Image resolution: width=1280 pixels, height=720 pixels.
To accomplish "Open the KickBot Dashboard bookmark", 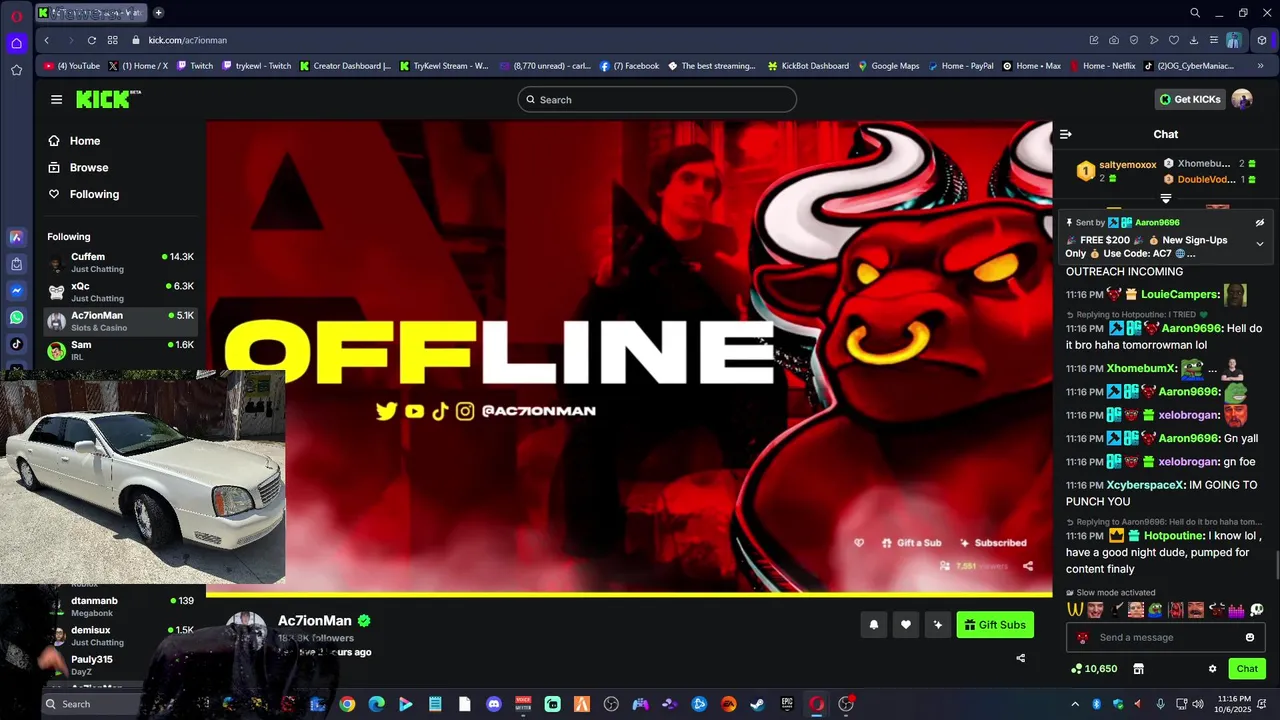I will (x=808, y=66).
